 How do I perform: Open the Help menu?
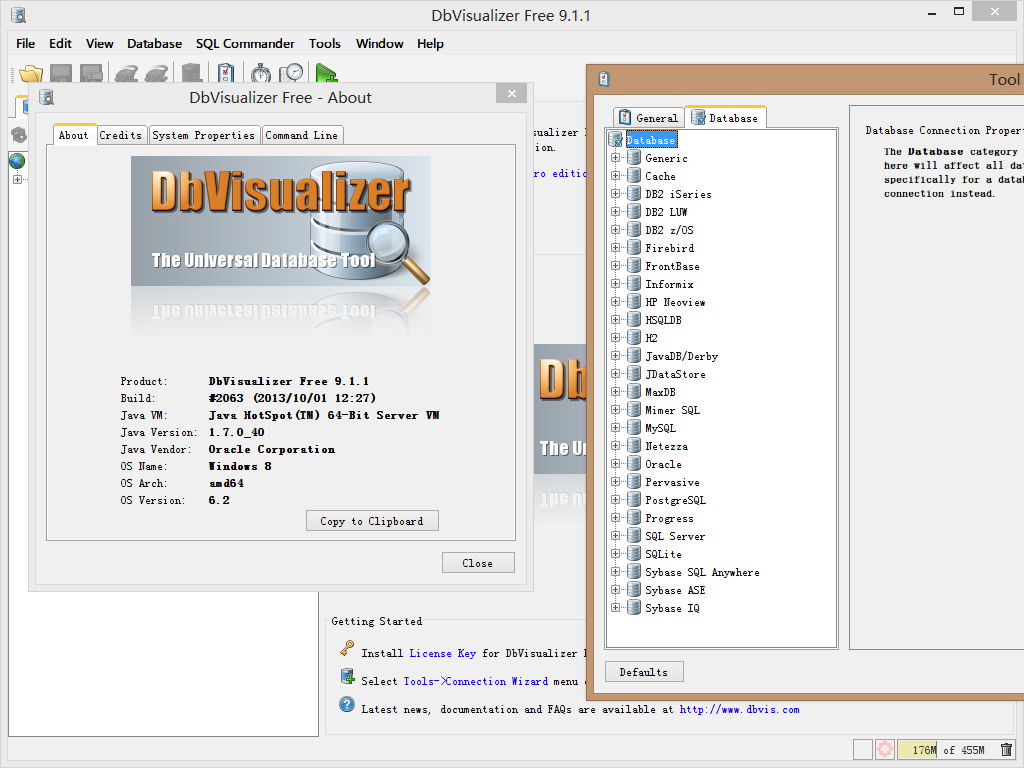(430, 44)
